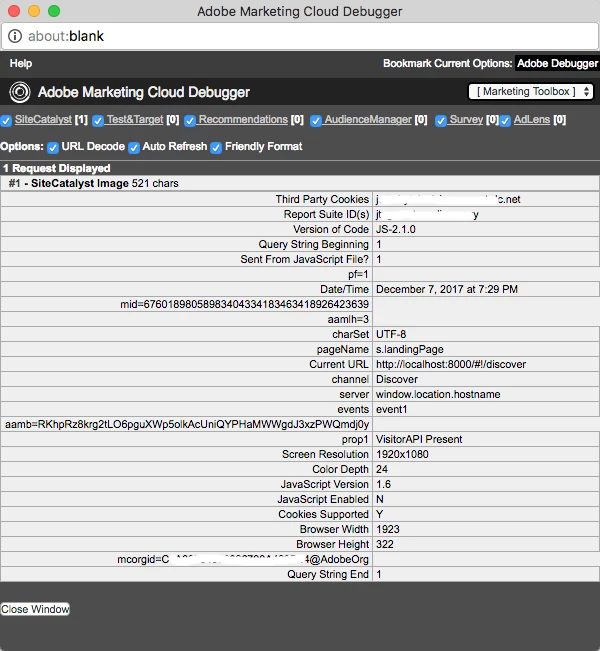Click the Third Party Cookies label

pyautogui.click(x=322, y=199)
